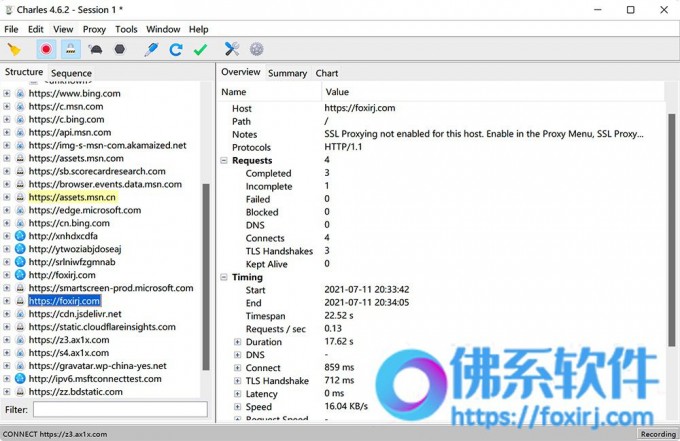Expand the http://xnhdxcdfa node

tap(7, 236)
